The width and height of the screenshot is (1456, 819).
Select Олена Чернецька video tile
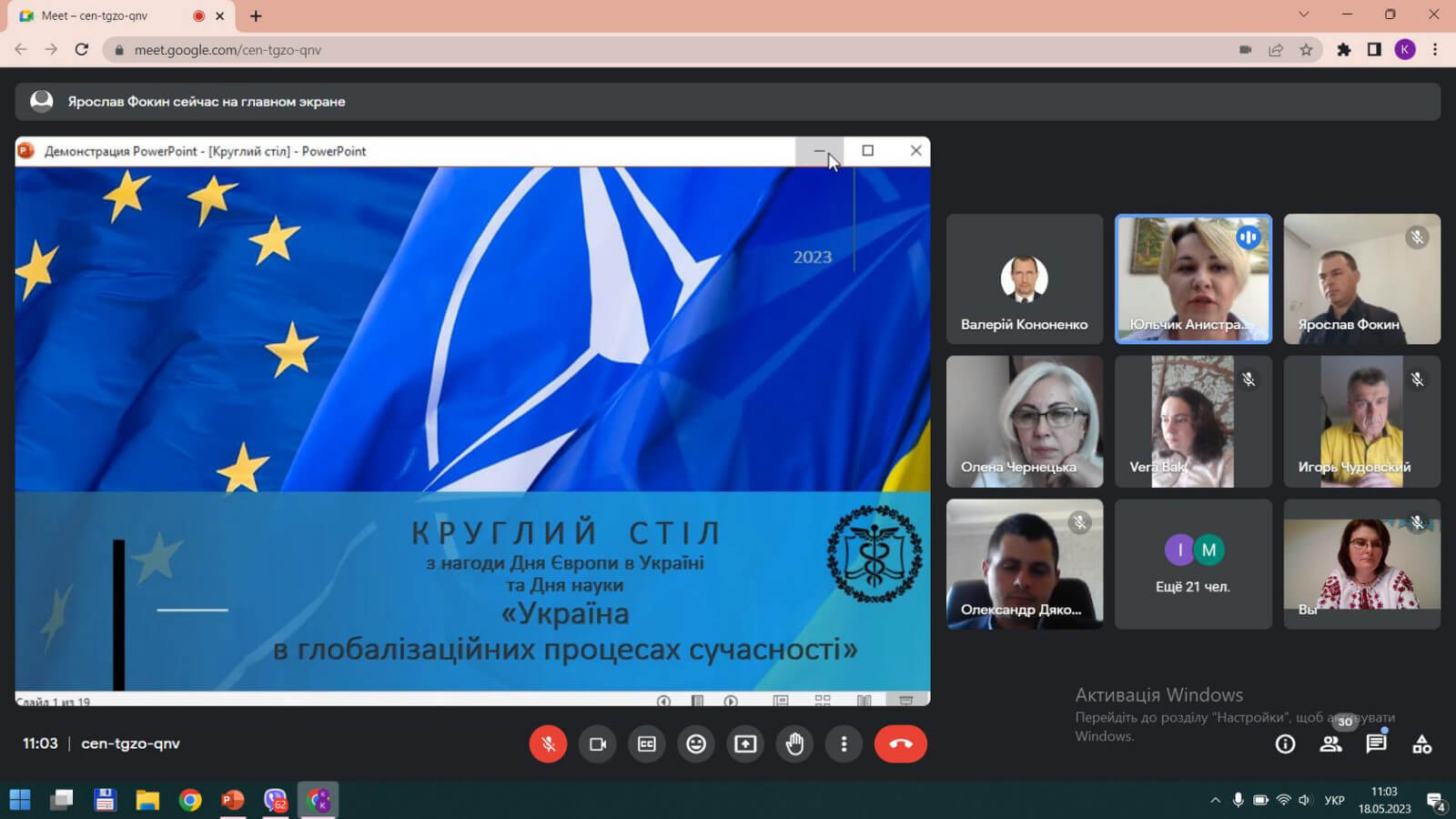(1025, 421)
